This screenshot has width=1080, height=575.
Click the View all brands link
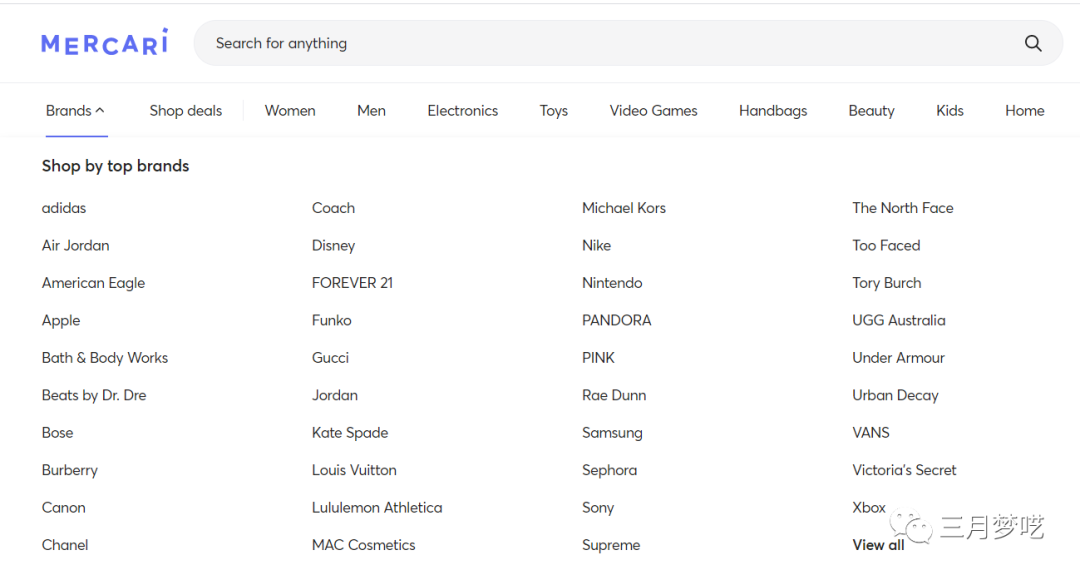[x=878, y=545]
